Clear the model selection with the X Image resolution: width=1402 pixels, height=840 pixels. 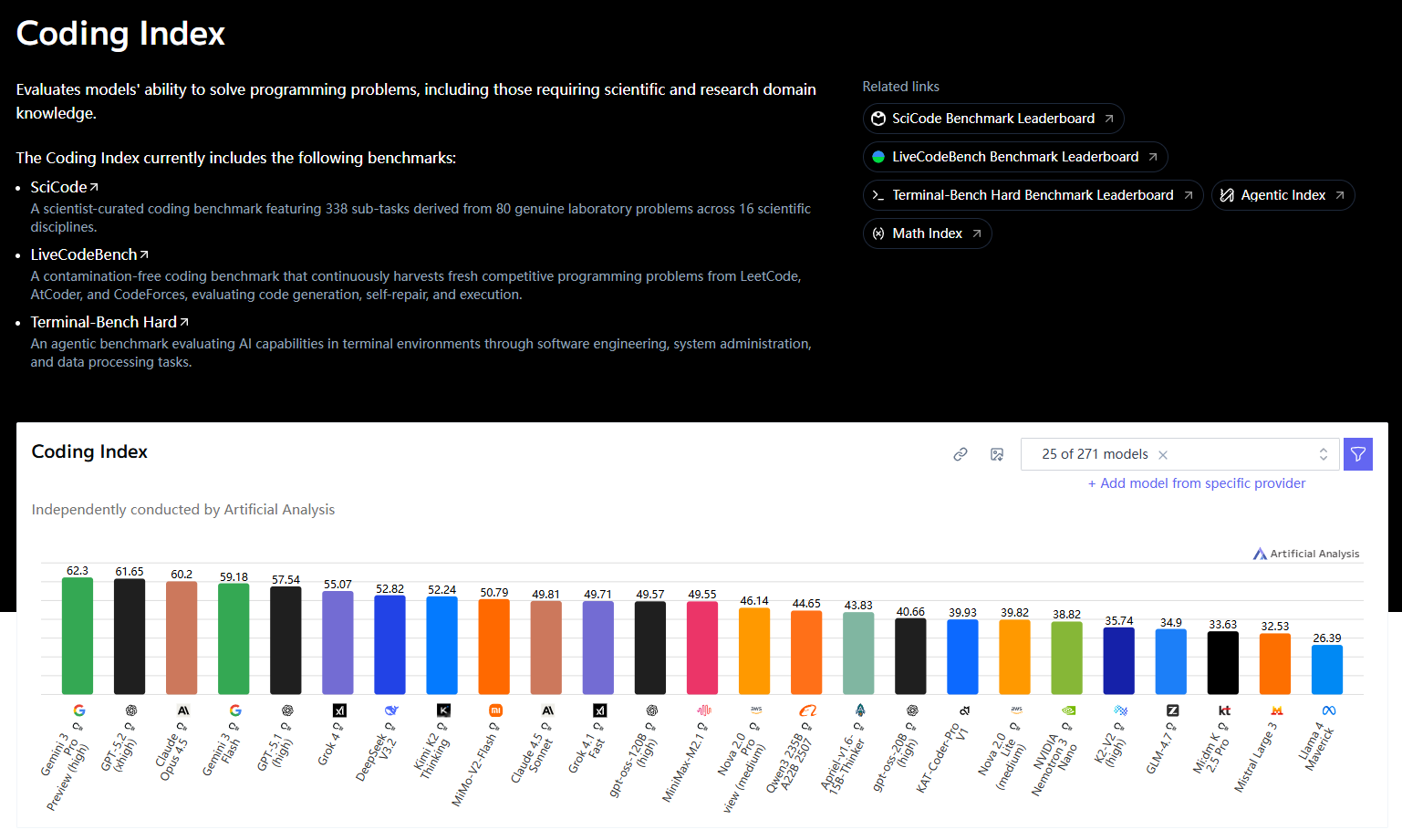(1163, 455)
